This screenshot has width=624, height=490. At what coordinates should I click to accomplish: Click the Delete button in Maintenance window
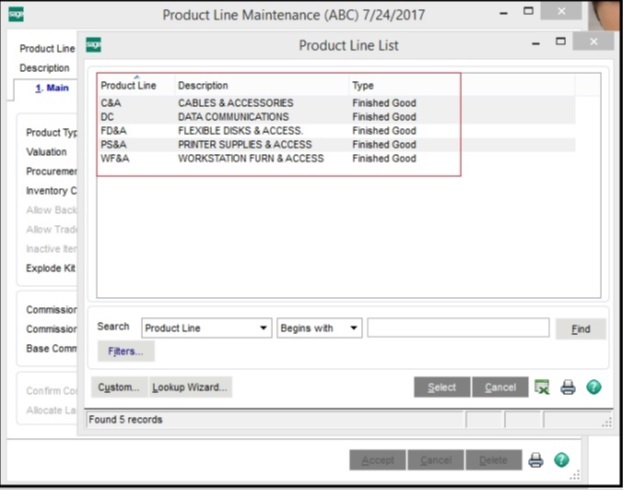(493, 460)
